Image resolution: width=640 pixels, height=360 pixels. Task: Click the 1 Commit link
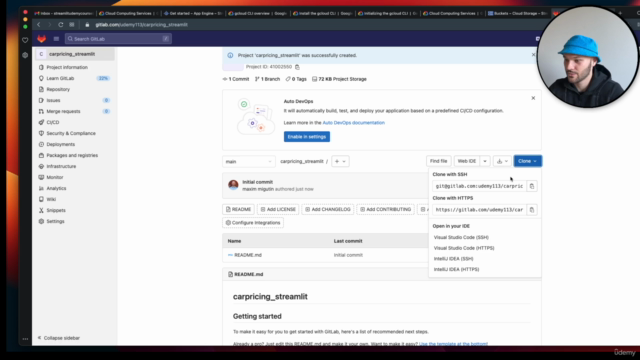236,79
